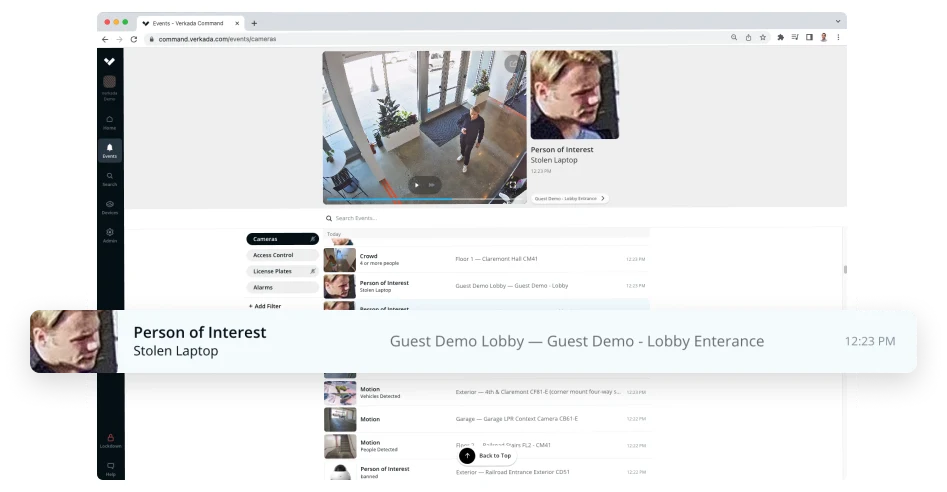The height and width of the screenshot is (492, 947).
Task: Open the Garage LPR Context Camera thumbnail
Action: click(x=340, y=420)
